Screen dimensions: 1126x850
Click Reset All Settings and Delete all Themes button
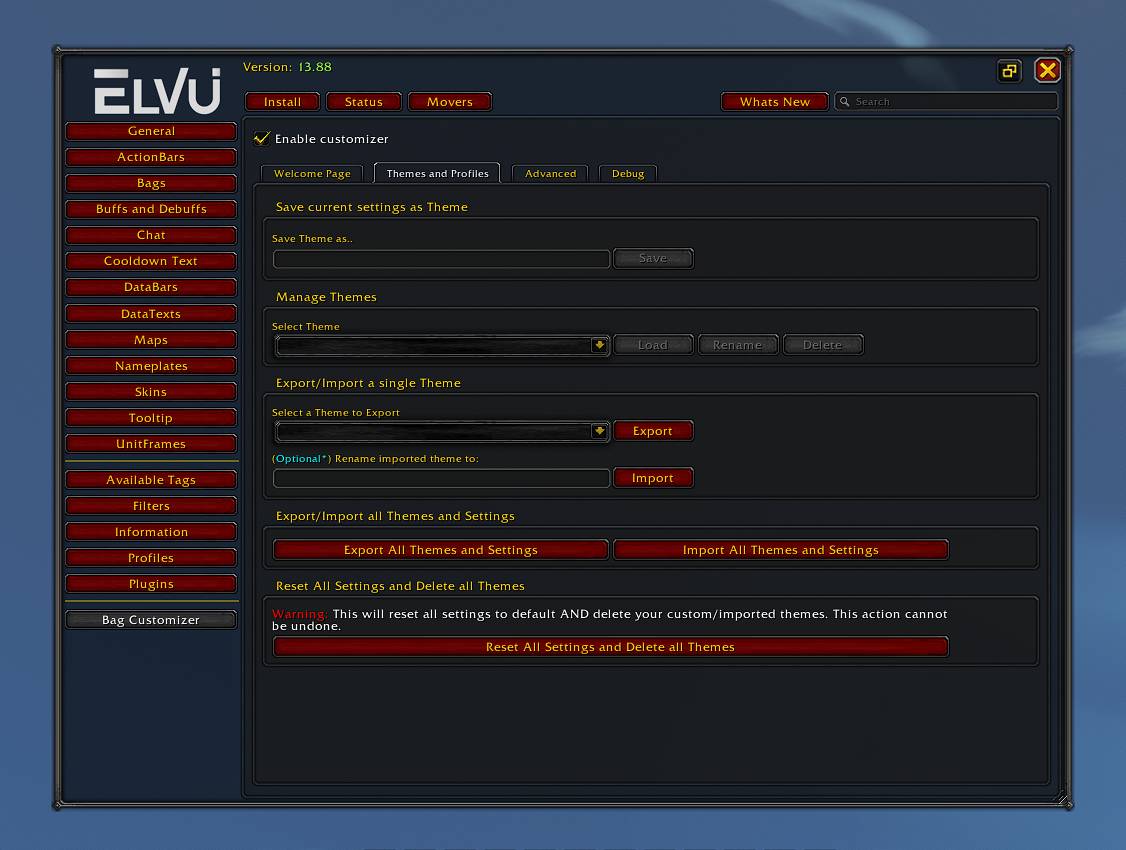pos(610,647)
